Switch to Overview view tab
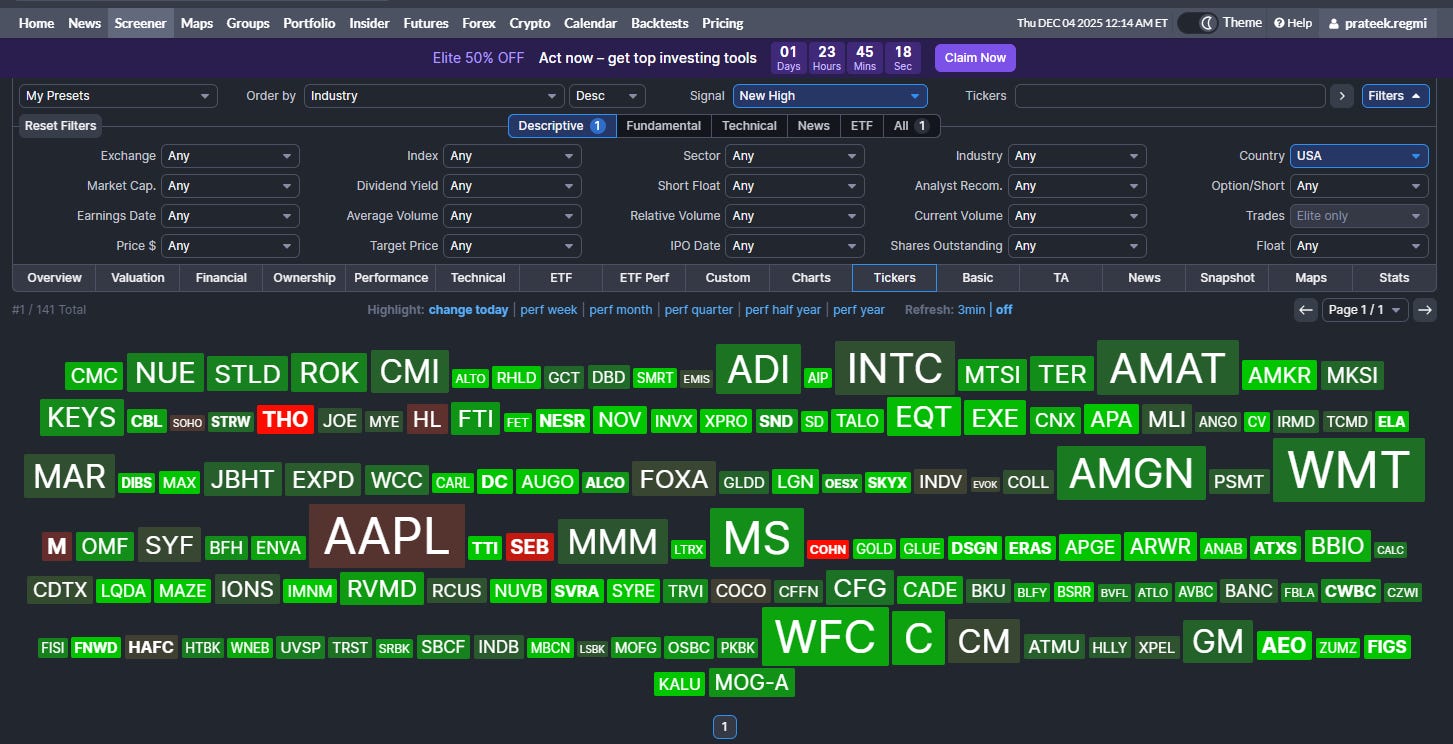1453x744 pixels. (55, 278)
